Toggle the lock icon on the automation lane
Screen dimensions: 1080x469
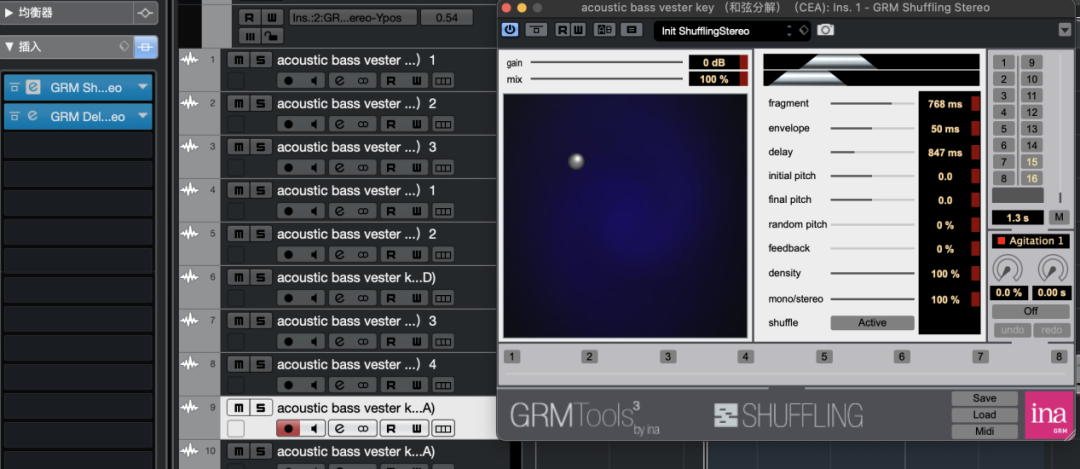click(272, 35)
